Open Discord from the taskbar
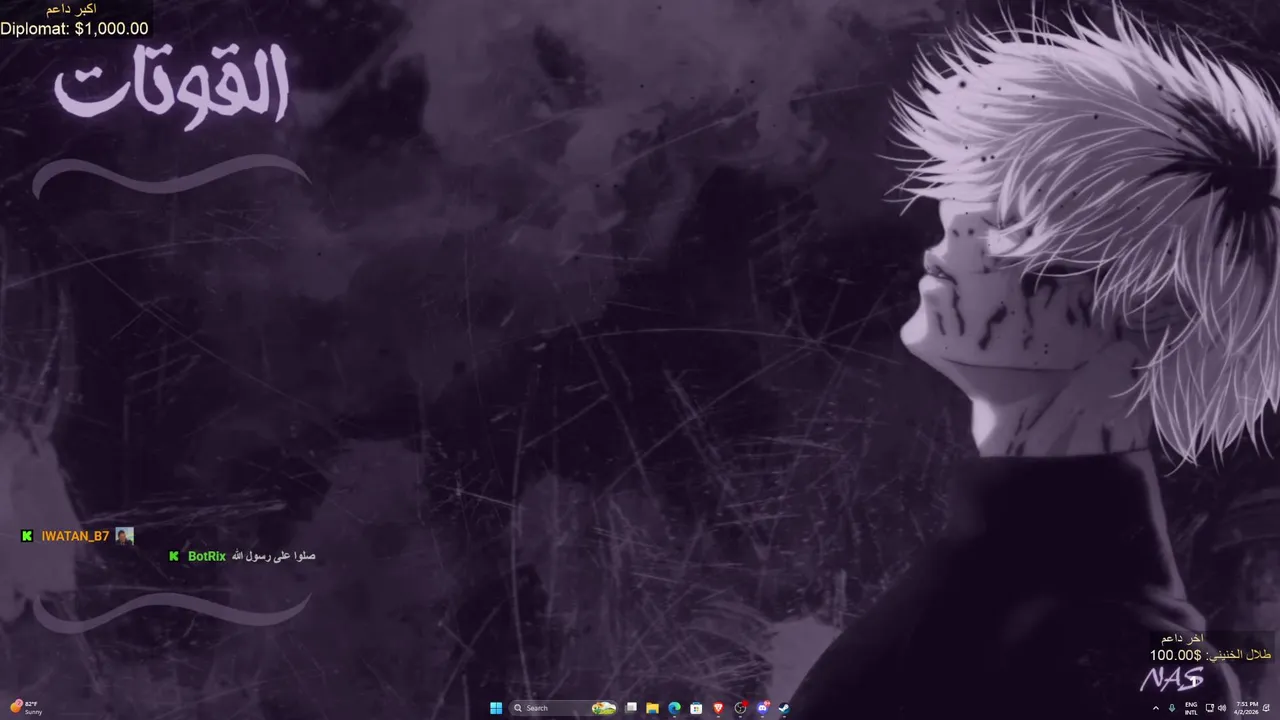The width and height of the screenshot is (1280, 720). [762, 708]
